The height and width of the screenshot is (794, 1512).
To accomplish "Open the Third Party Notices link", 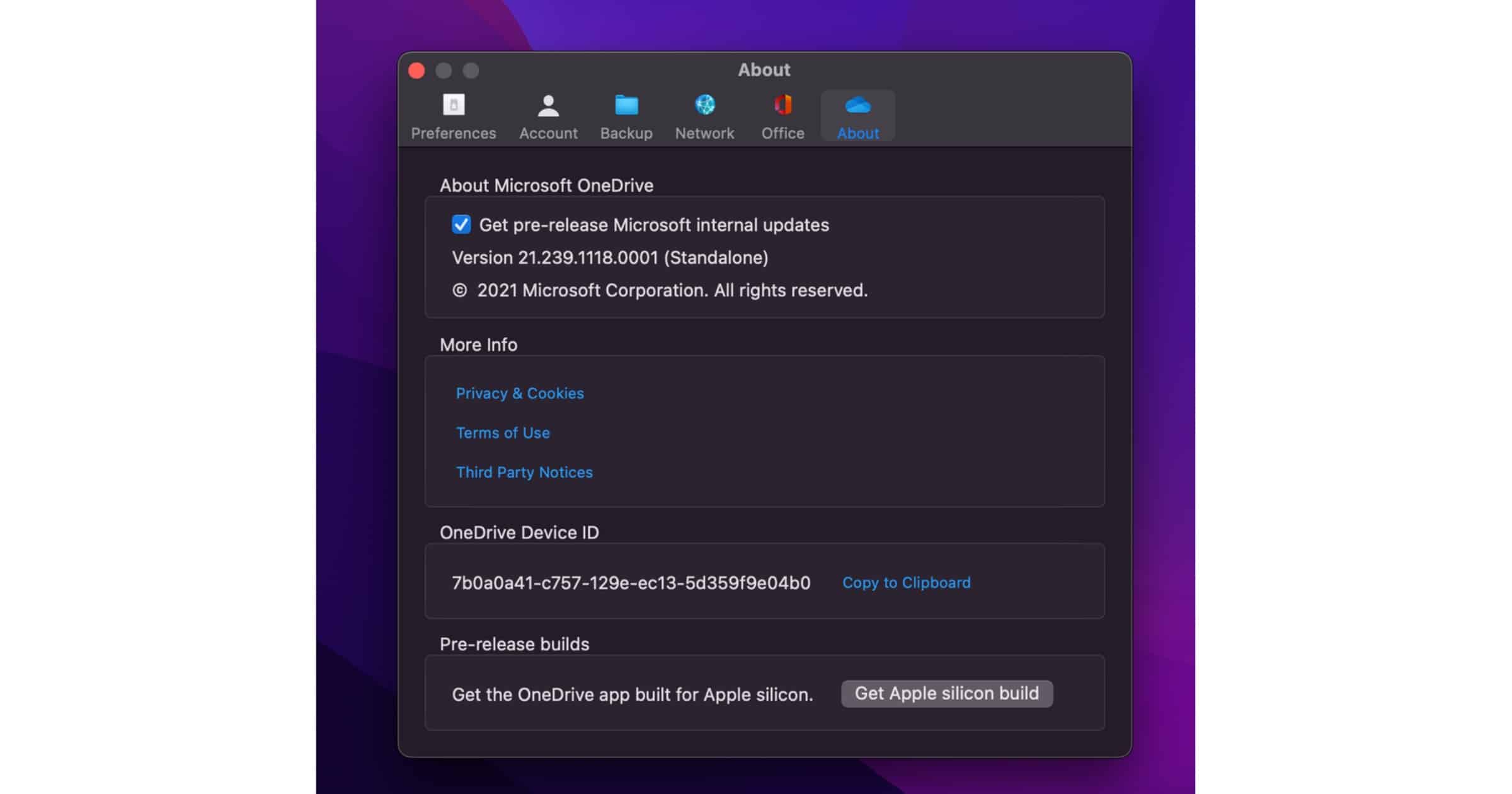I will click(524, 473).
